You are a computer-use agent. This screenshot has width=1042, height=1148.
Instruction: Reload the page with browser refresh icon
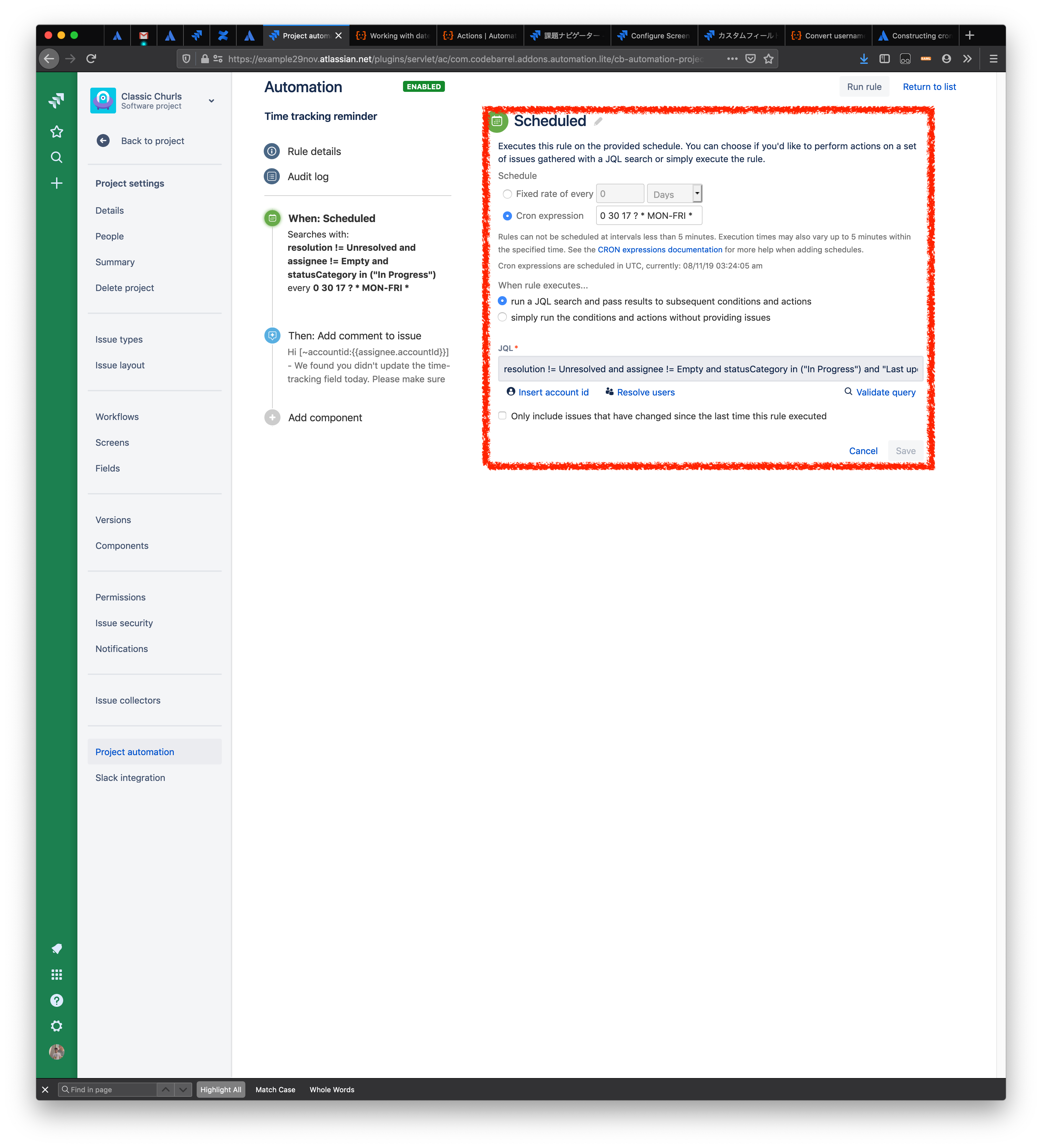coord(91,58)
